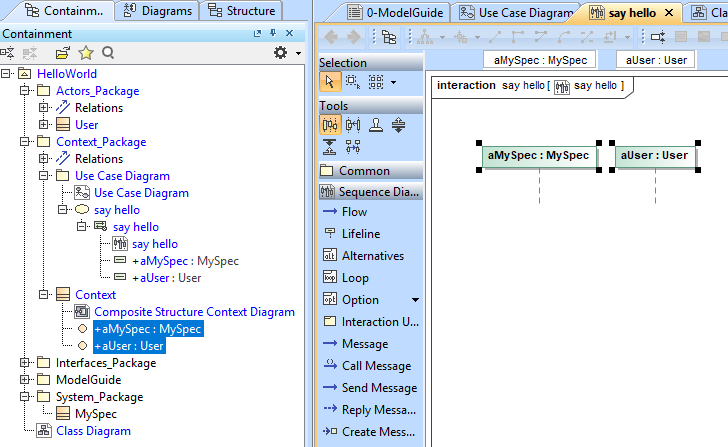Select the HelloWorld model root
The image size is (728, 447).
[67, 74]
